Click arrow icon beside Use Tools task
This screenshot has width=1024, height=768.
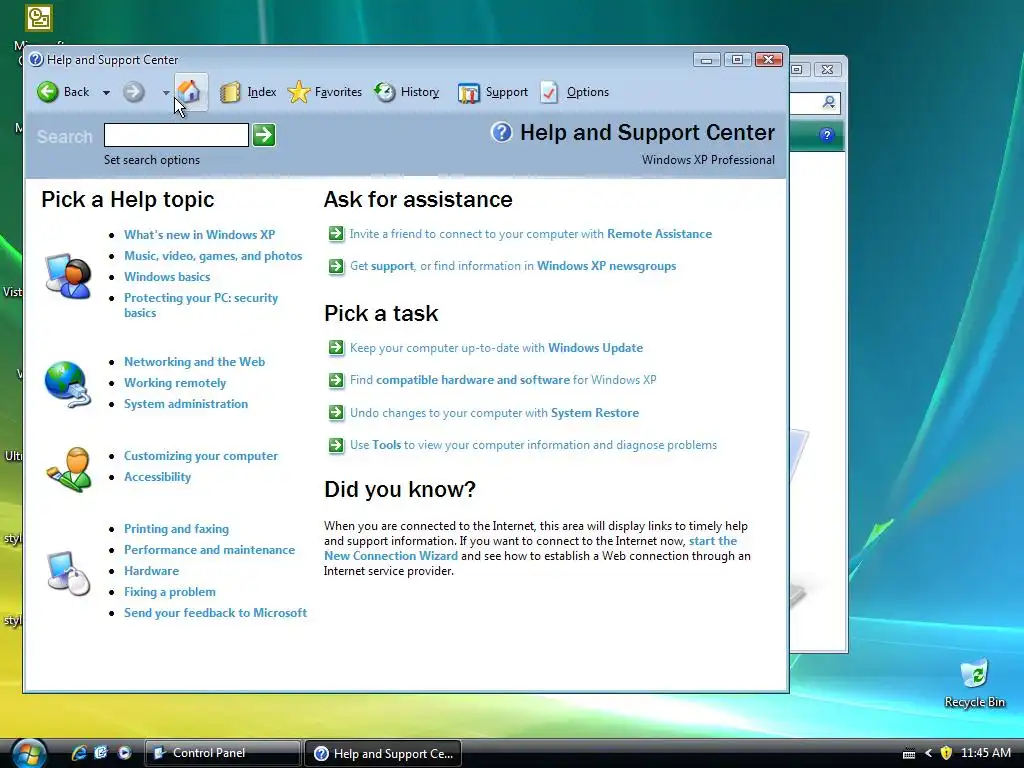(336, 445)
